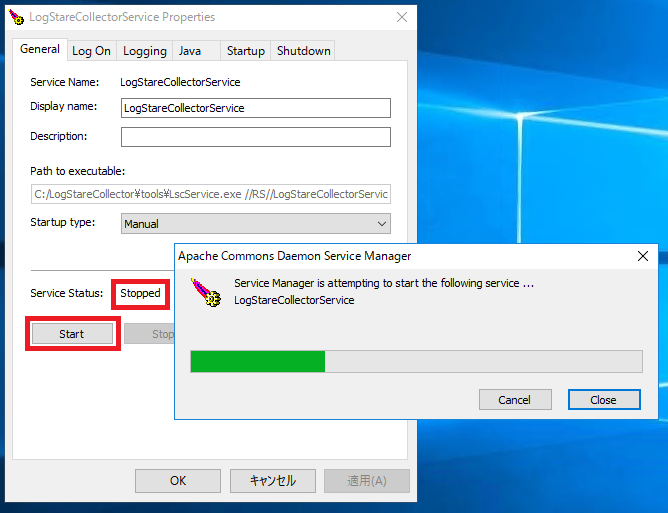This screenshot has height=513, width=668.
Task: Click the Display name input field
Action: [256, 108]
